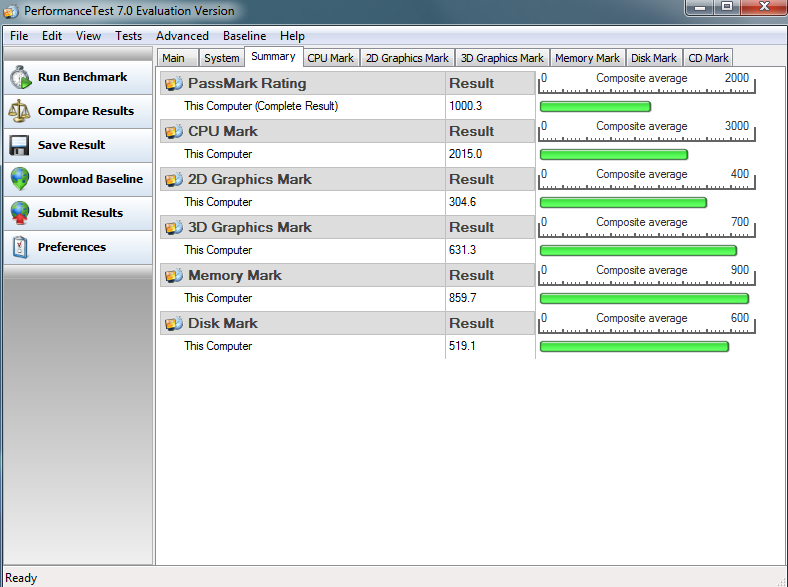
Task: Click the 2D Graphics Mark header icon
Action: click(174, 179)
